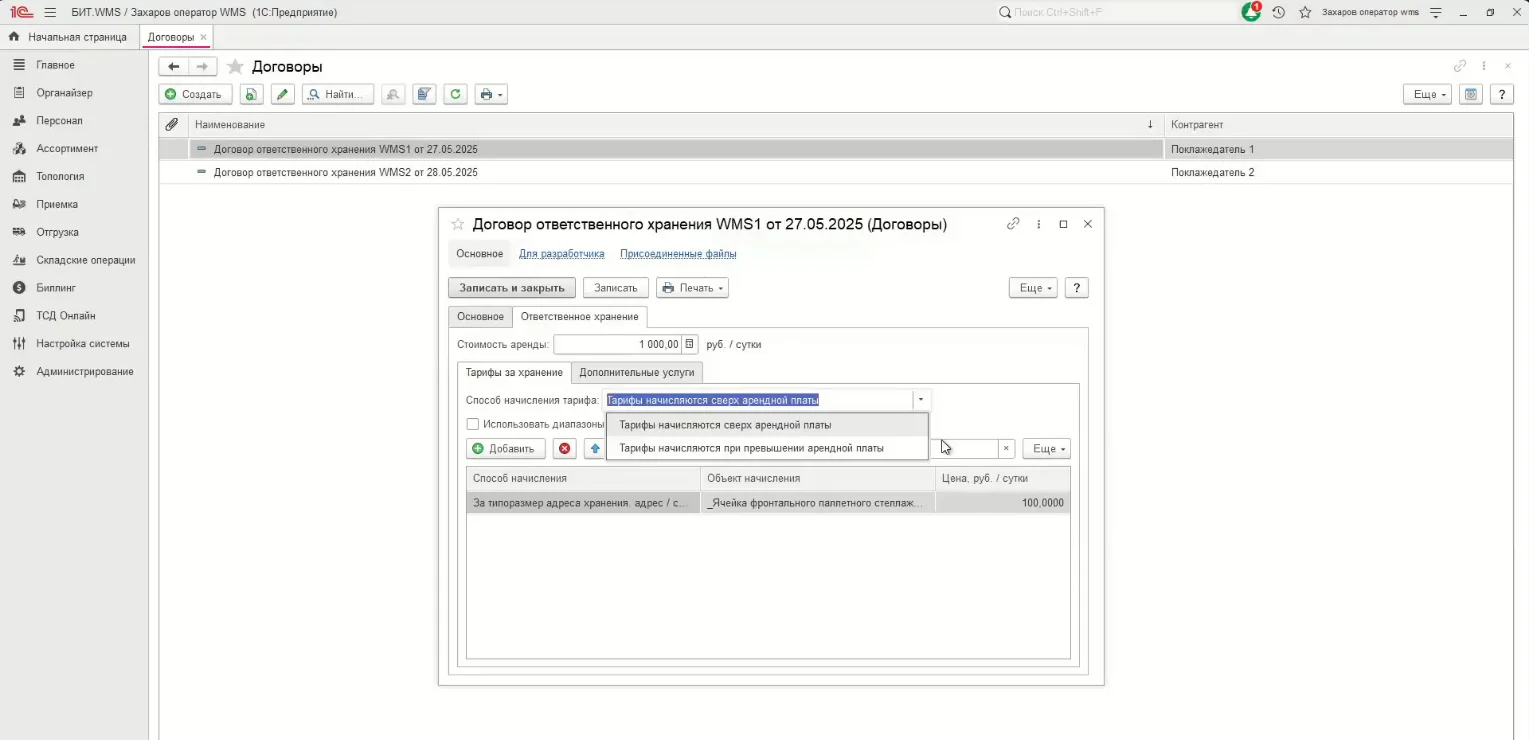Open the history clock icon in title bar
This screenshot has width=1529, height=740.
pyautogui.click(x=1279, y=12)
